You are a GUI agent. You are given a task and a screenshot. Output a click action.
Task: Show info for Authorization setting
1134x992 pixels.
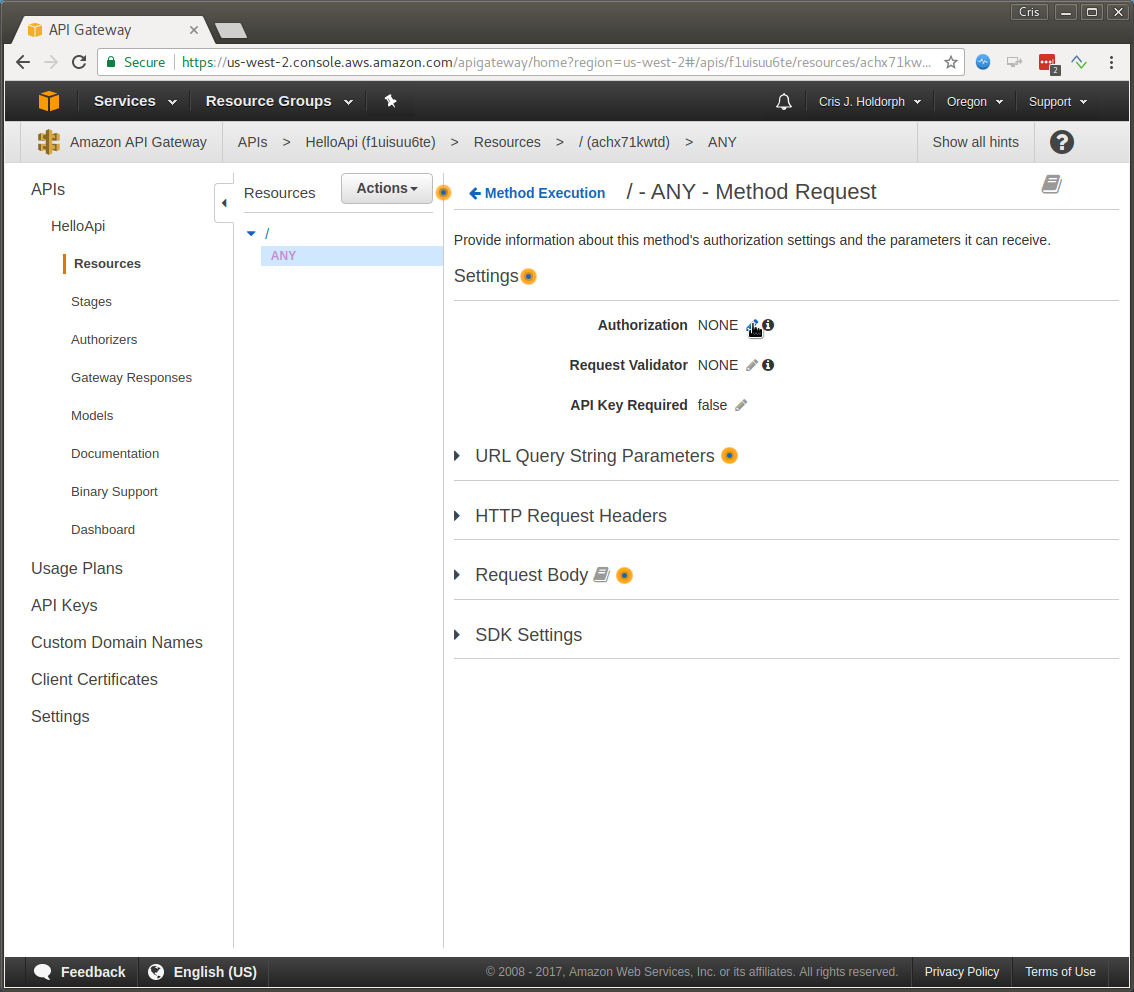pos(768,325)
